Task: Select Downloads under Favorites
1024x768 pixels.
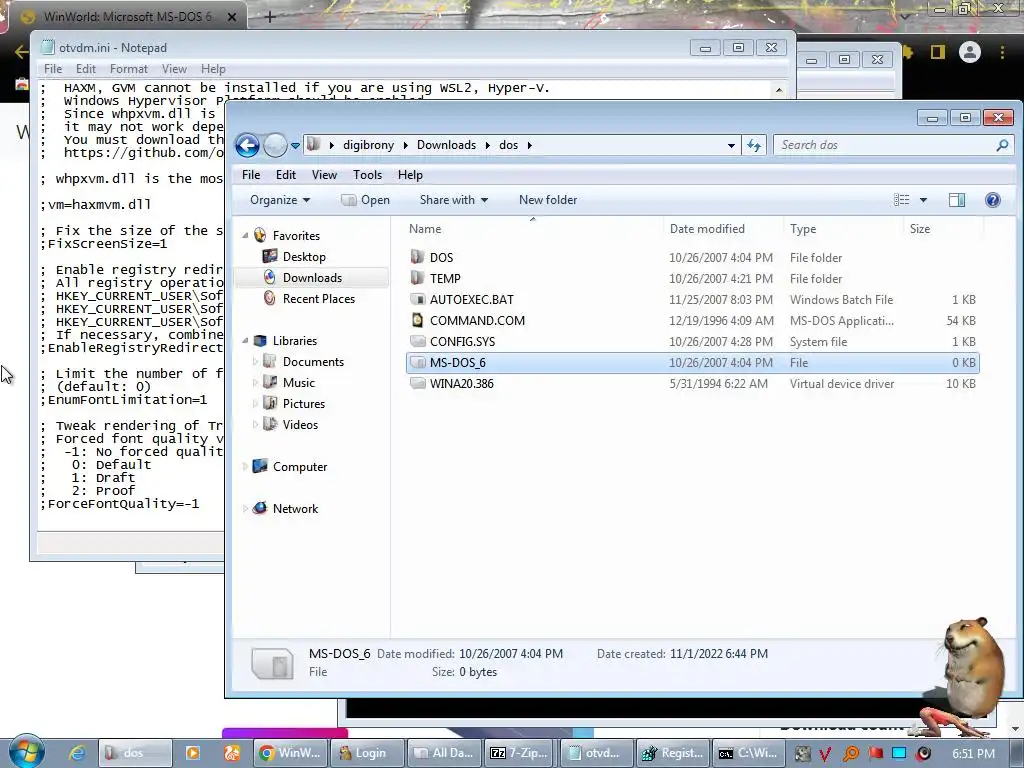Action: pos(312,278)
